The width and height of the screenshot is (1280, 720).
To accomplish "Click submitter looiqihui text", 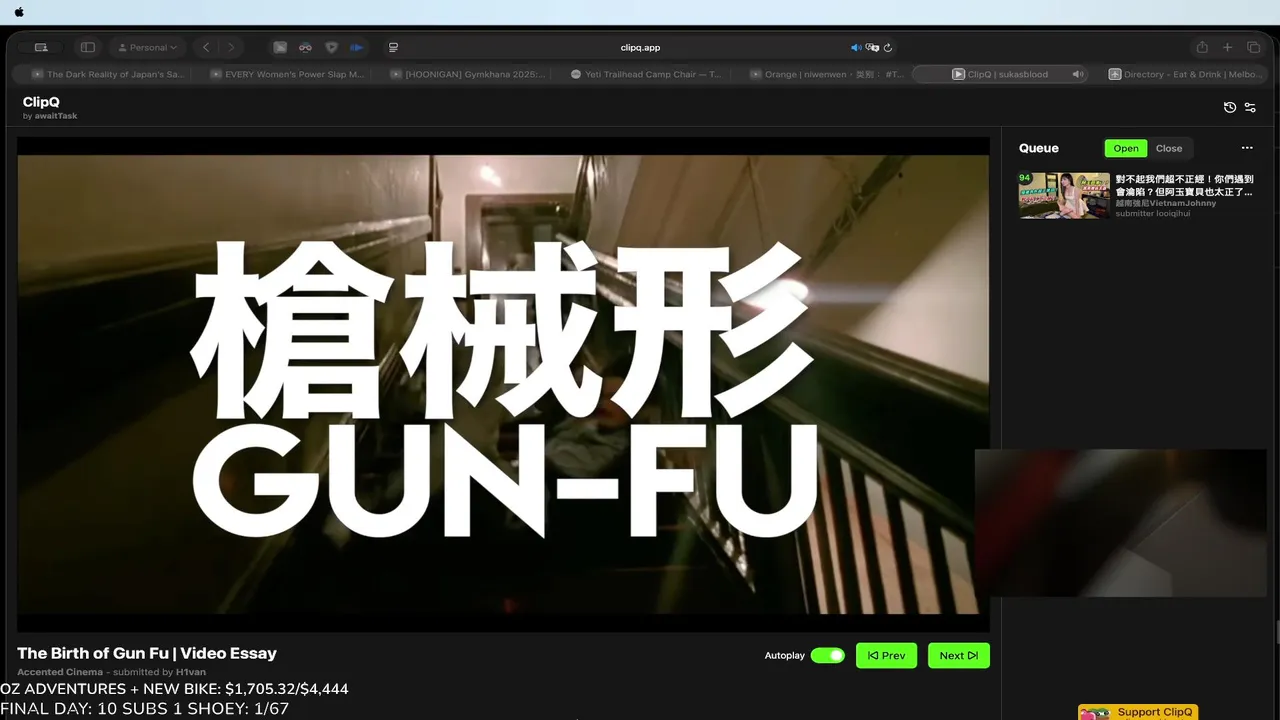I will pos(1153,213).
